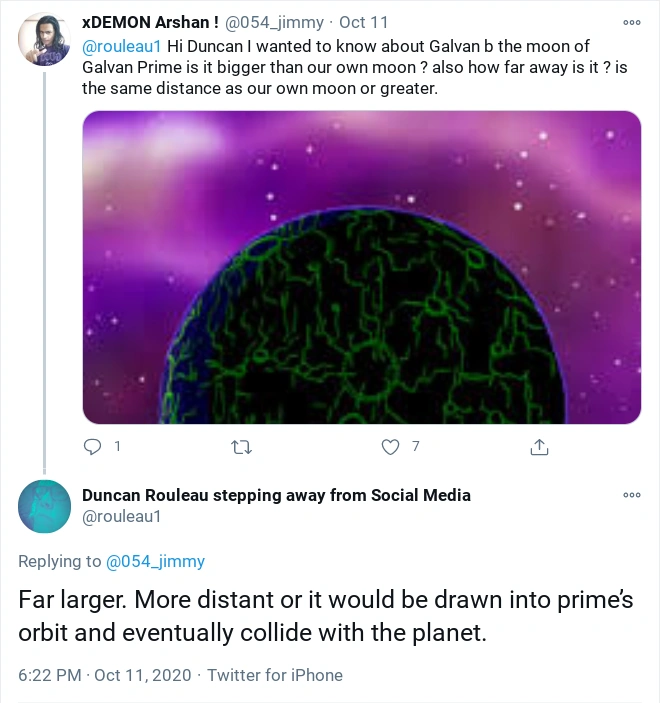The image size is (660, 703).
Task: Open Duncan Rouleau's profile avatar
Action: tap(43, 507)
